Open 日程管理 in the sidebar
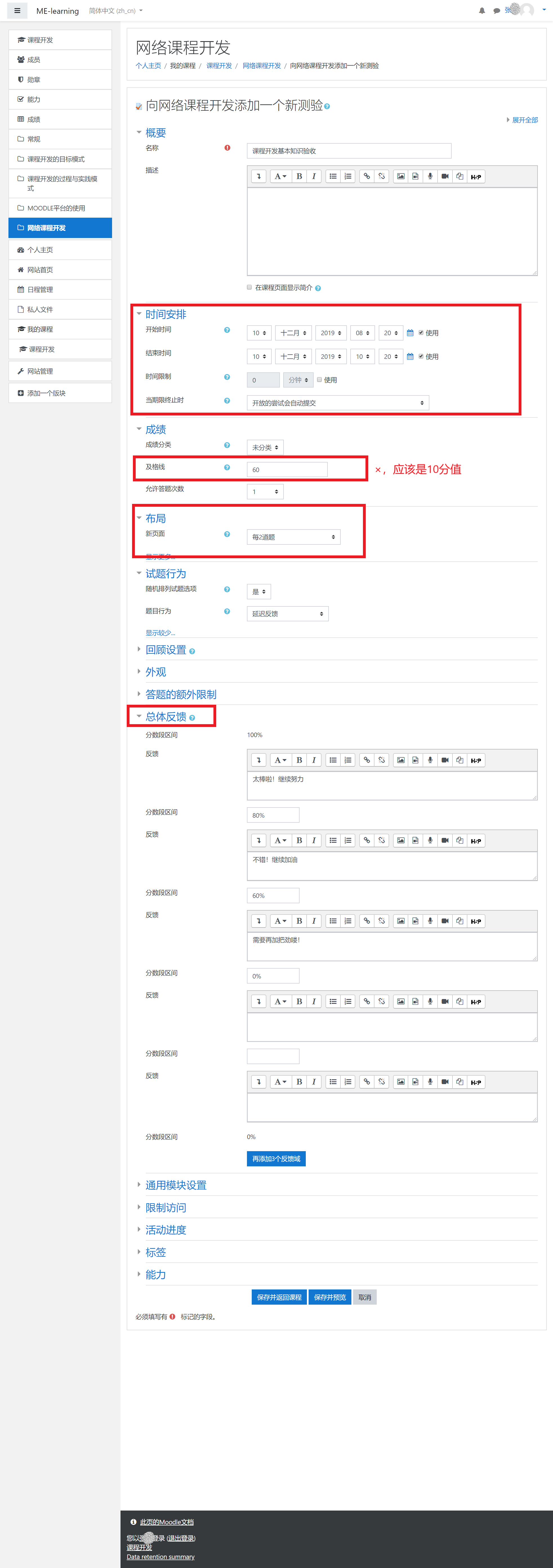This screenshot has height=1568, width=553. click(40, 290)
